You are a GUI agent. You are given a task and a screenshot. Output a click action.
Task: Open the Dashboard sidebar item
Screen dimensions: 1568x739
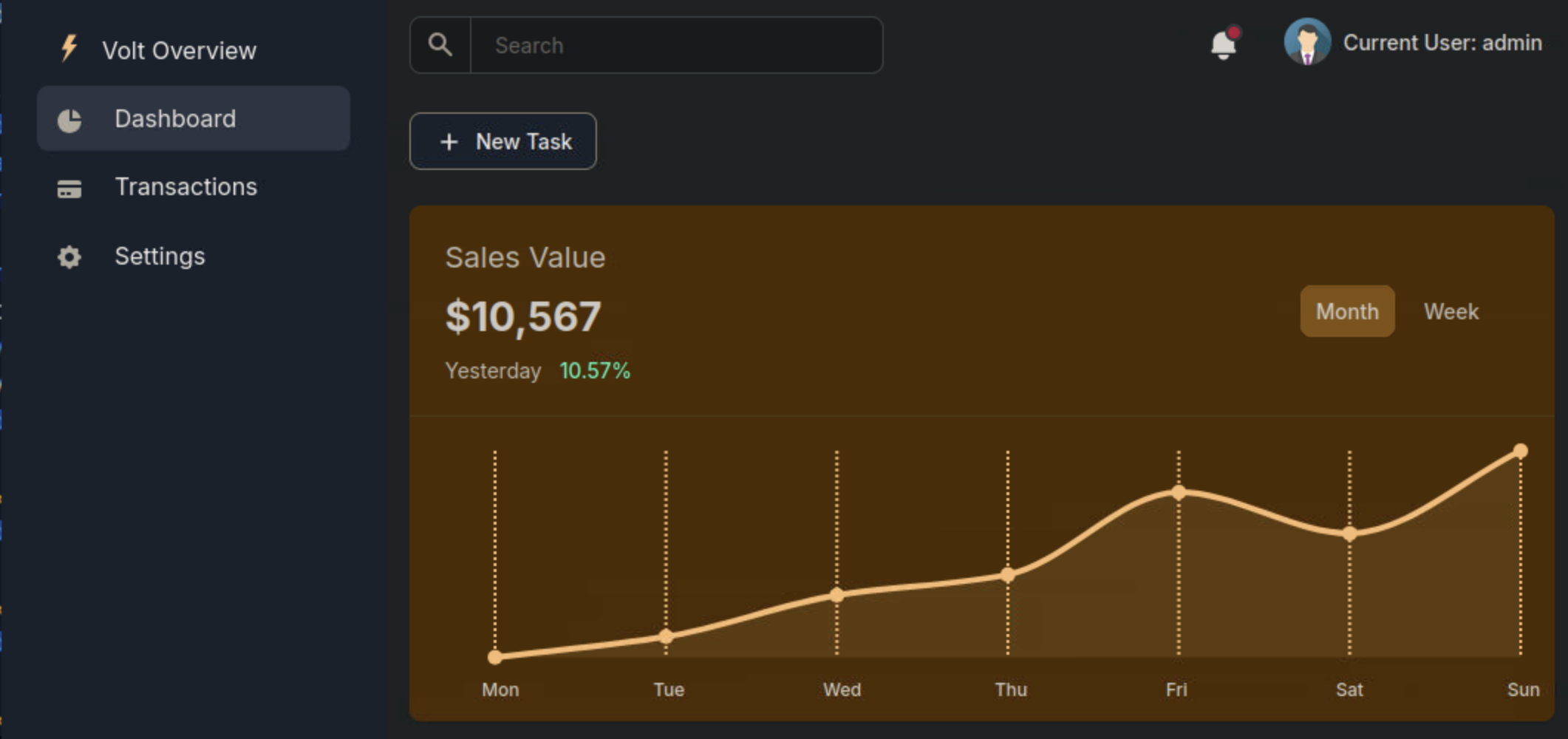(x=175, y=119)
